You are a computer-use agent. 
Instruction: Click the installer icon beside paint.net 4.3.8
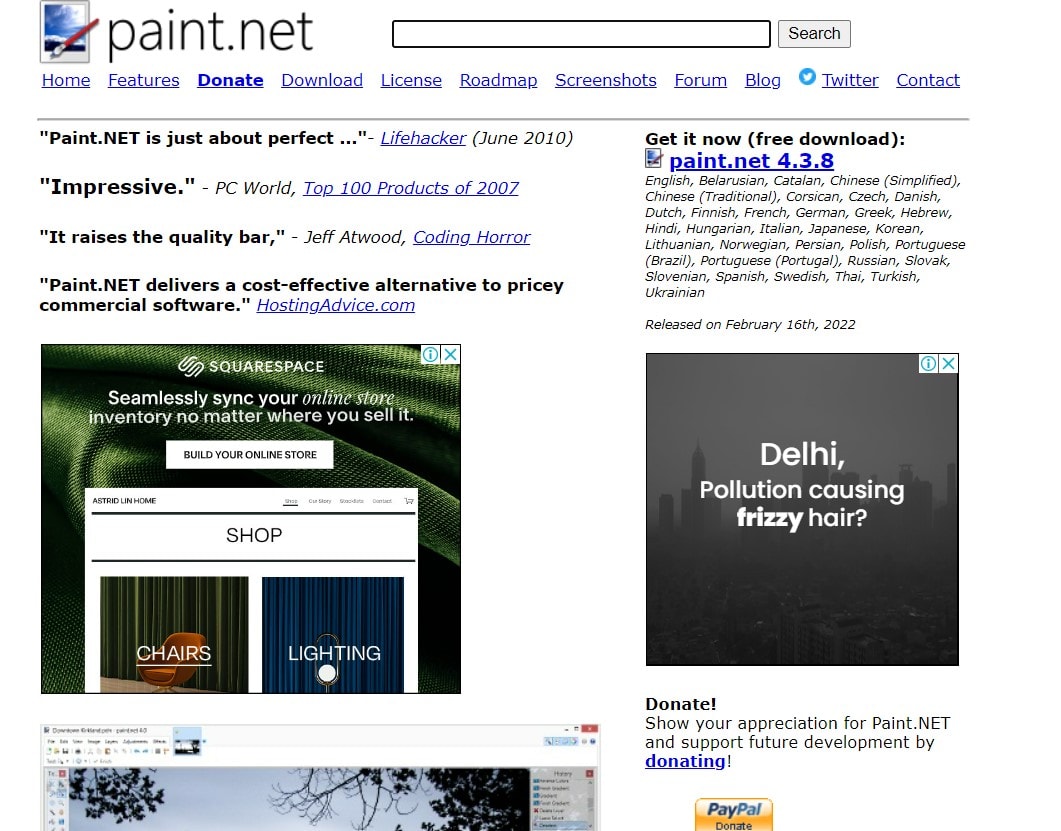(x=654, y=159)
